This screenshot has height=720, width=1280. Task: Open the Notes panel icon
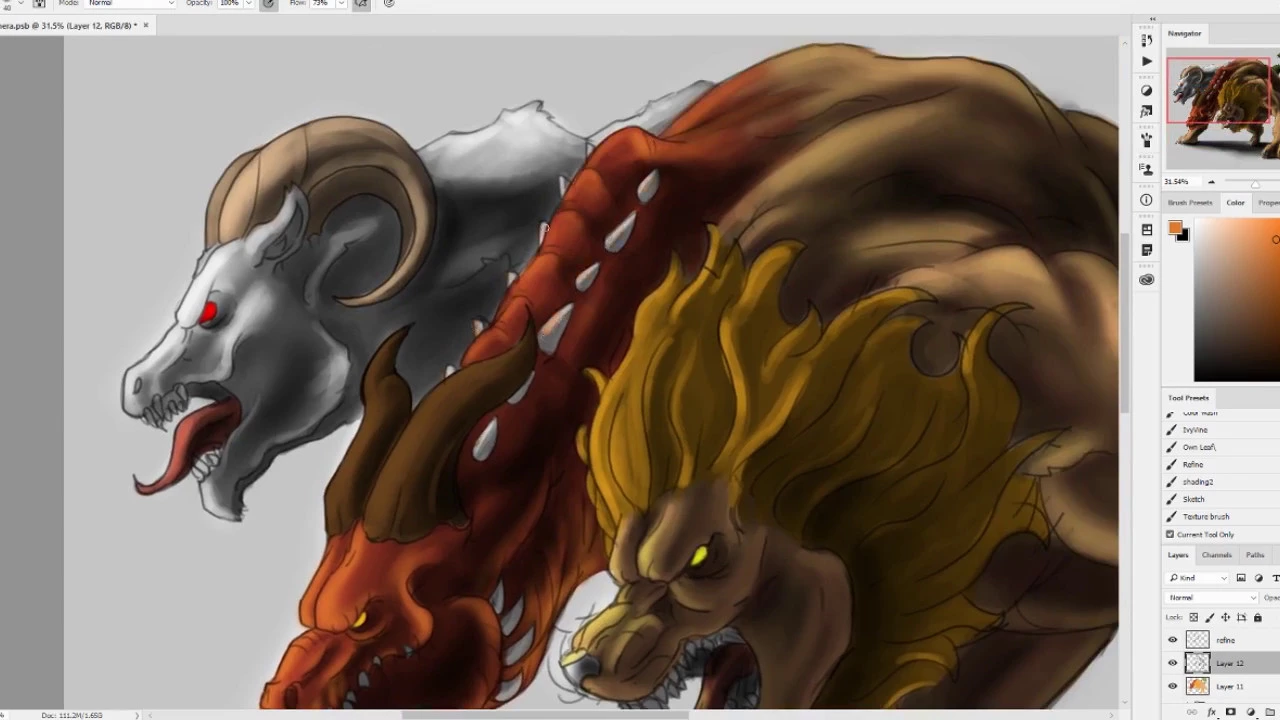coord(1146,250)
